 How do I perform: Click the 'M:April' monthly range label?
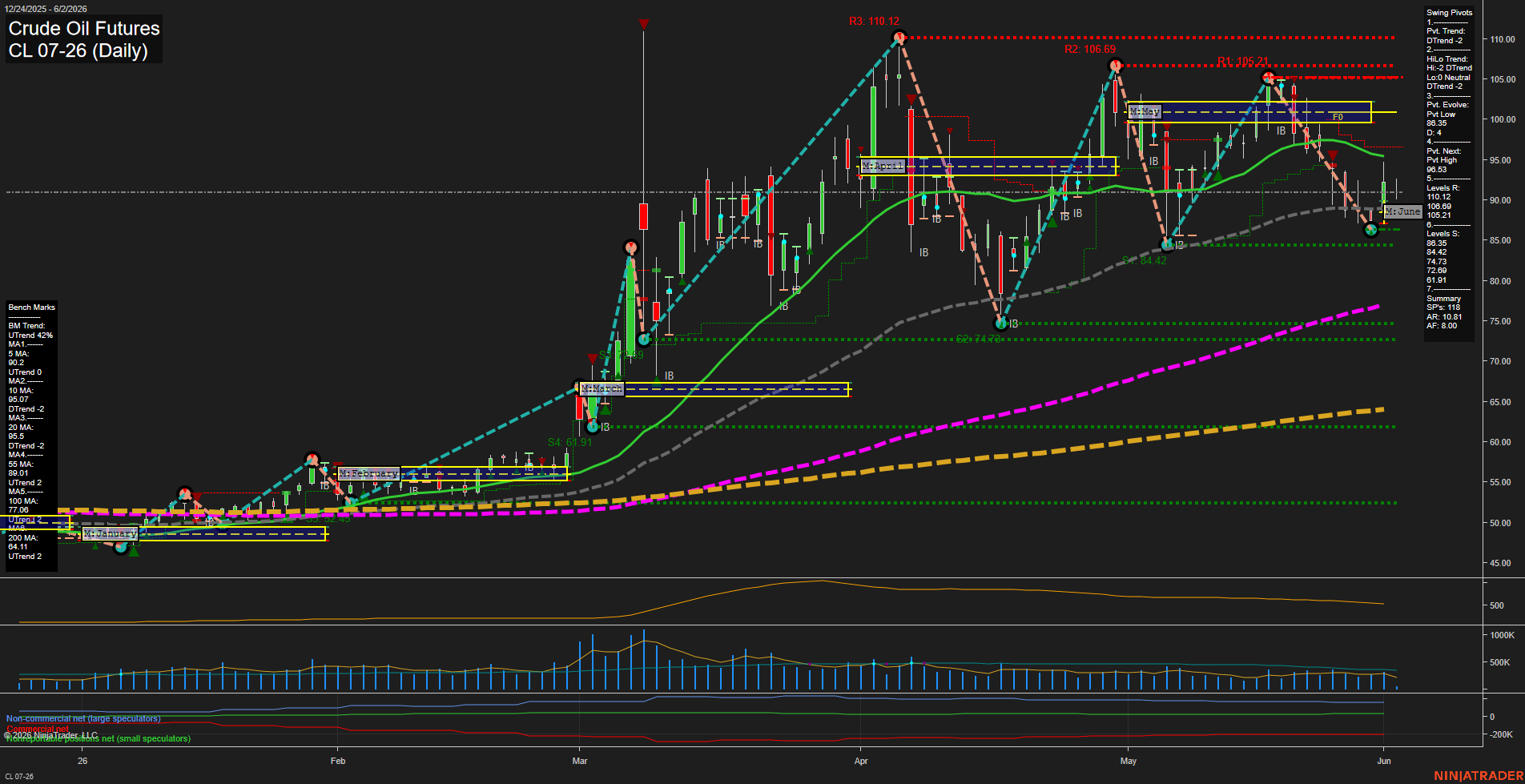pyautogui.click(x=883, y=166)
